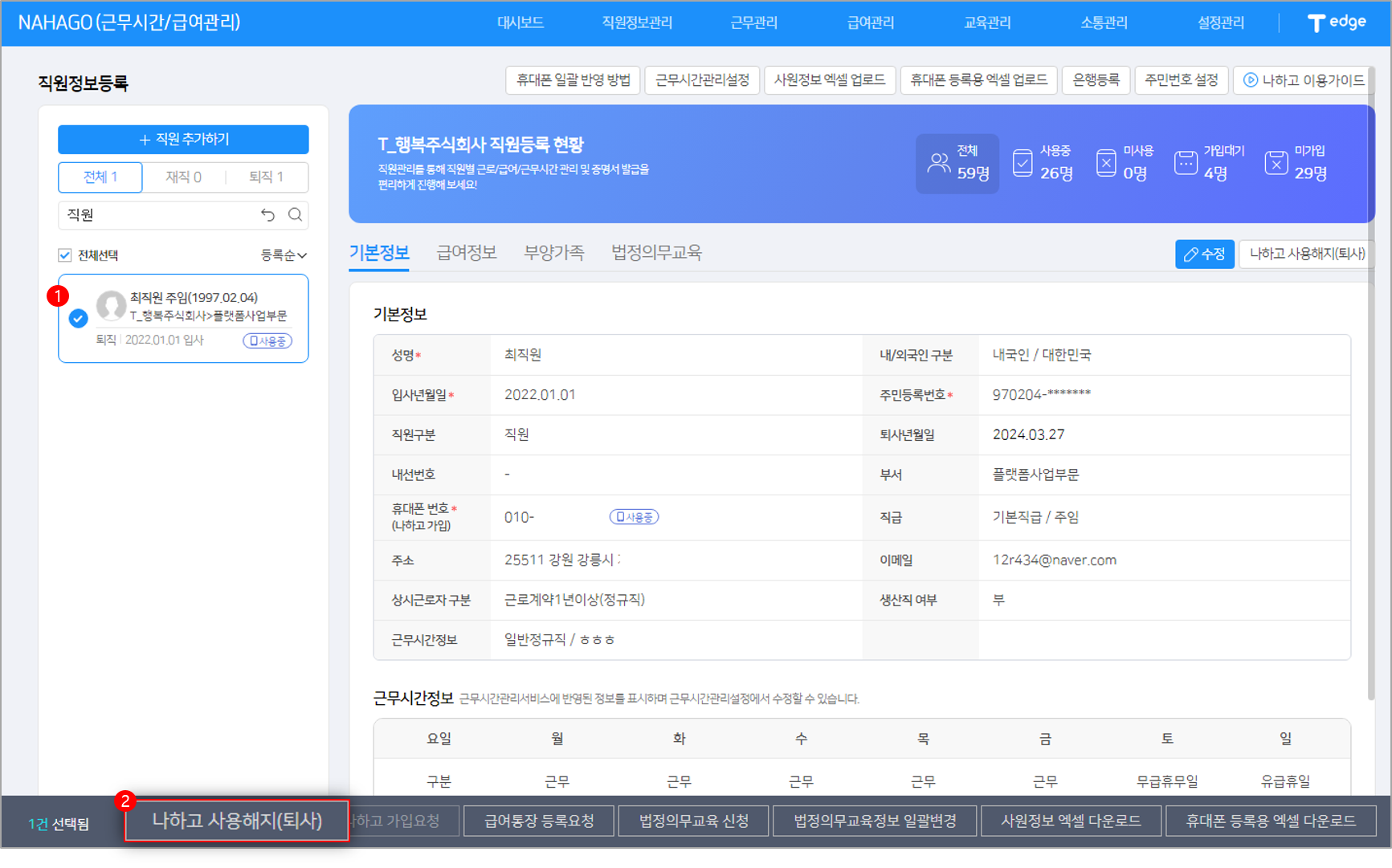The width and height of the screenshot is (1392, 868).
Task: Click 주민번호 설정 button
Action: click(x=1181, y=80)
